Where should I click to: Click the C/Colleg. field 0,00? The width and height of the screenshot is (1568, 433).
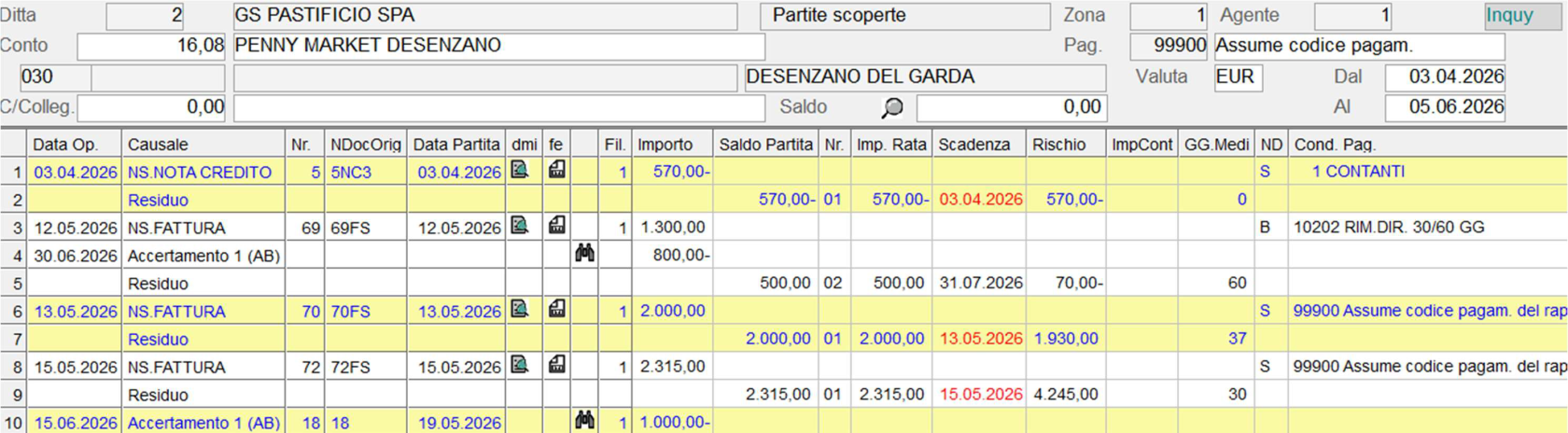pyautogui.click(x=151, y=107)
